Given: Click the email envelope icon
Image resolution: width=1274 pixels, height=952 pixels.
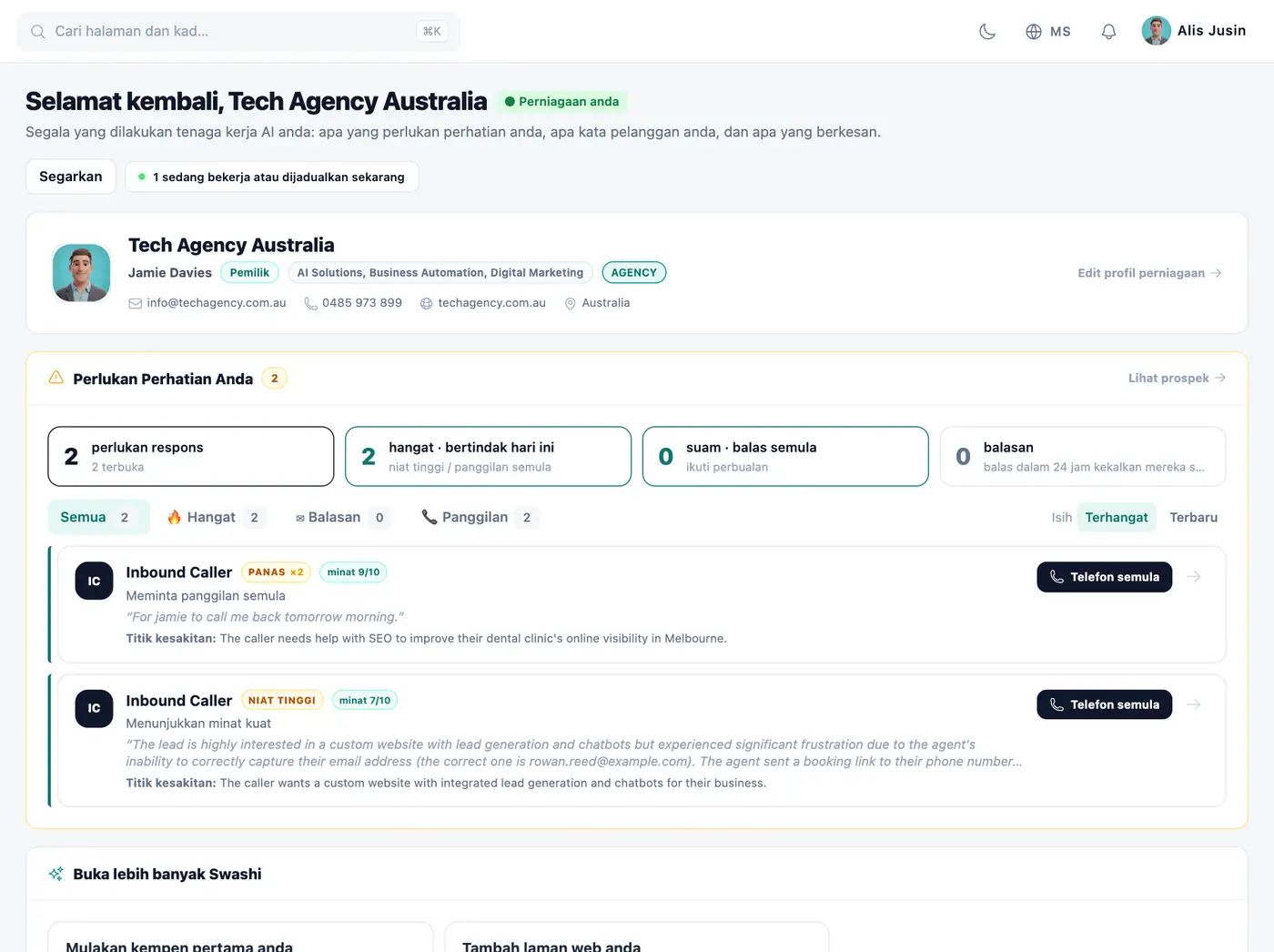Looking at the screenshot, I should (x=136, y=303).
